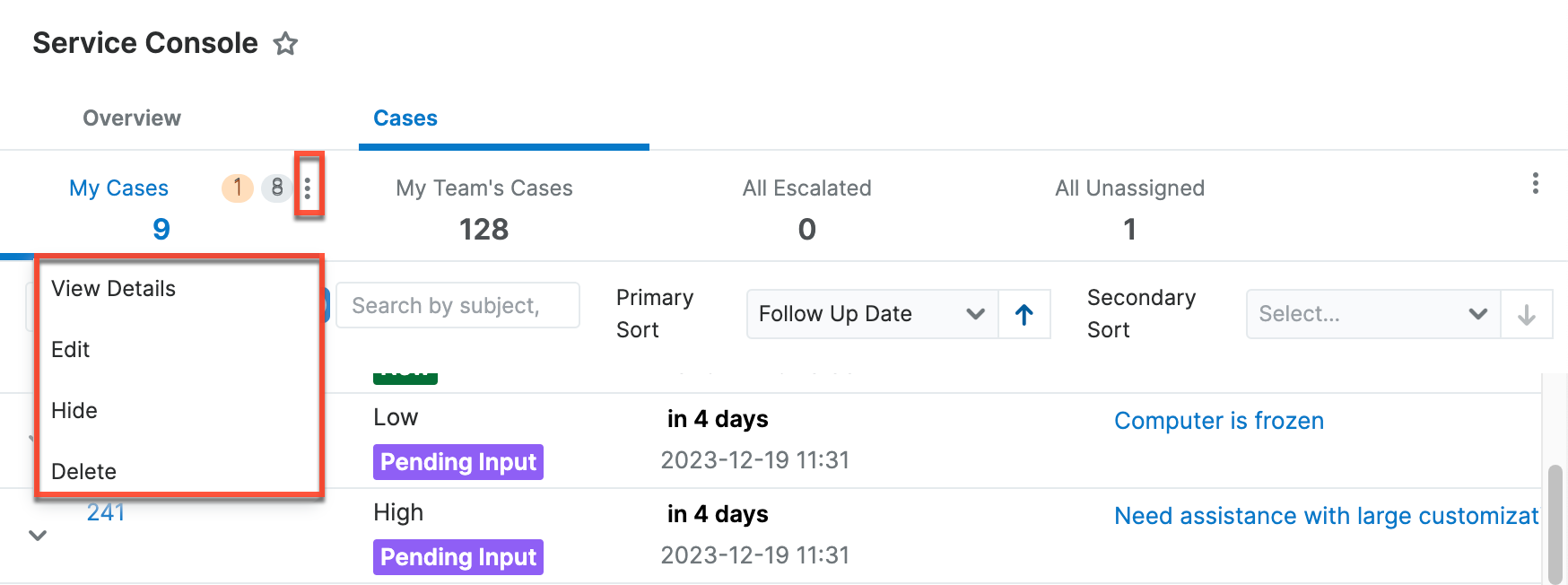Viewport: 1568px width, 585px height.
Task: Open Need assistance with large customization link
Action: tap(1326, 516)
